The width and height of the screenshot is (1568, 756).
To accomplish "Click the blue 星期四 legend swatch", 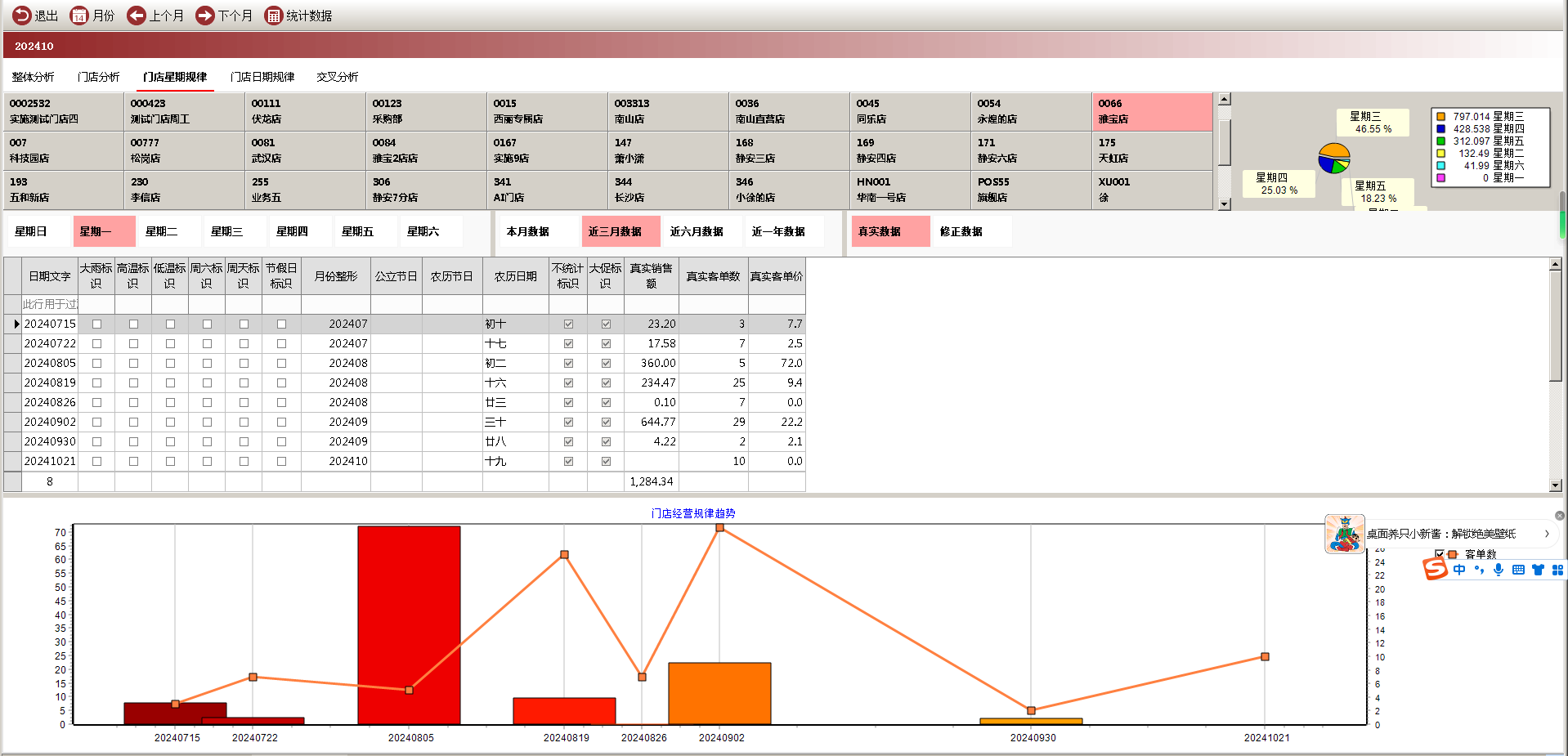I will [x=1441, y=129].
